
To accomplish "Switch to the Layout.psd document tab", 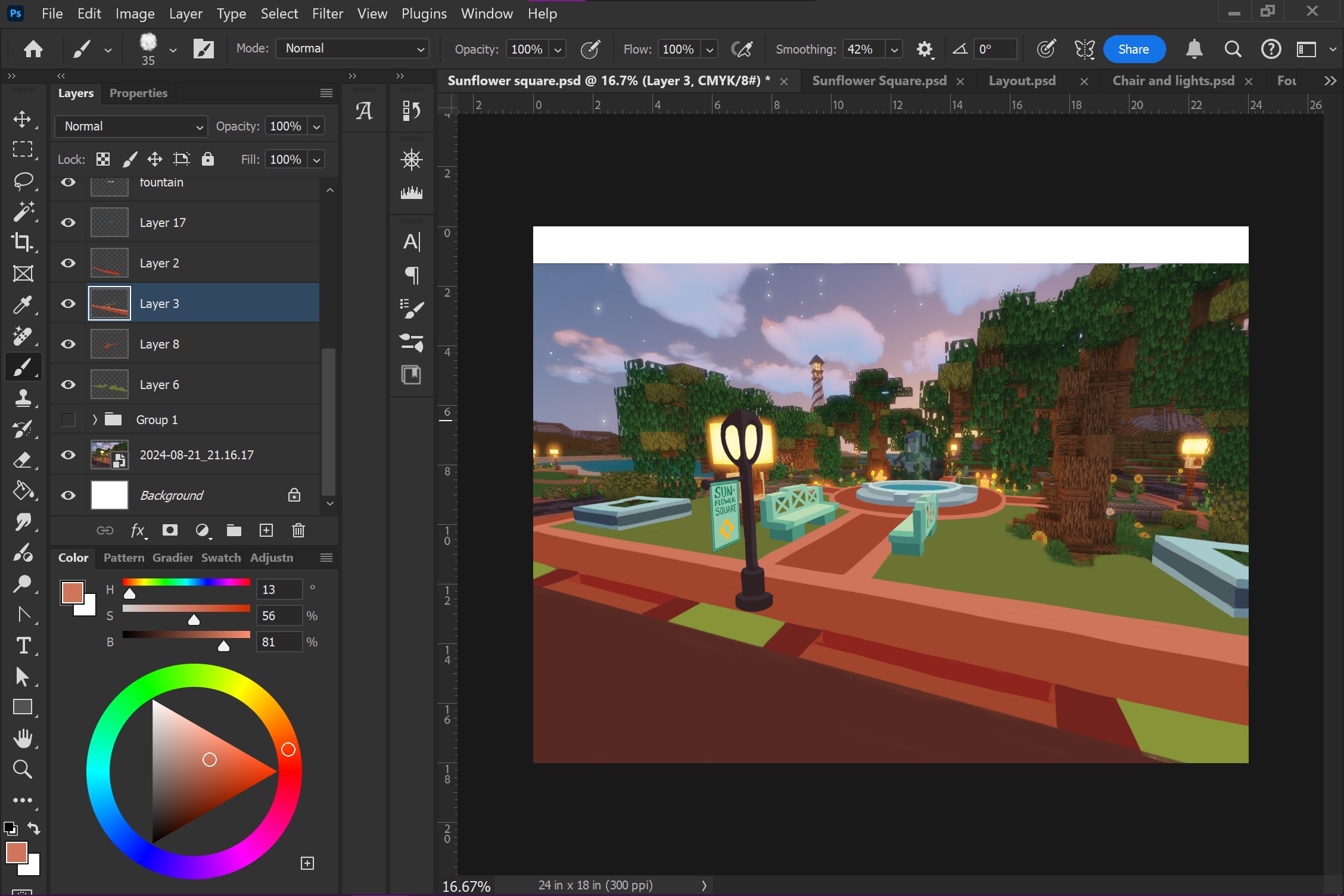I will coord(1022,81).
